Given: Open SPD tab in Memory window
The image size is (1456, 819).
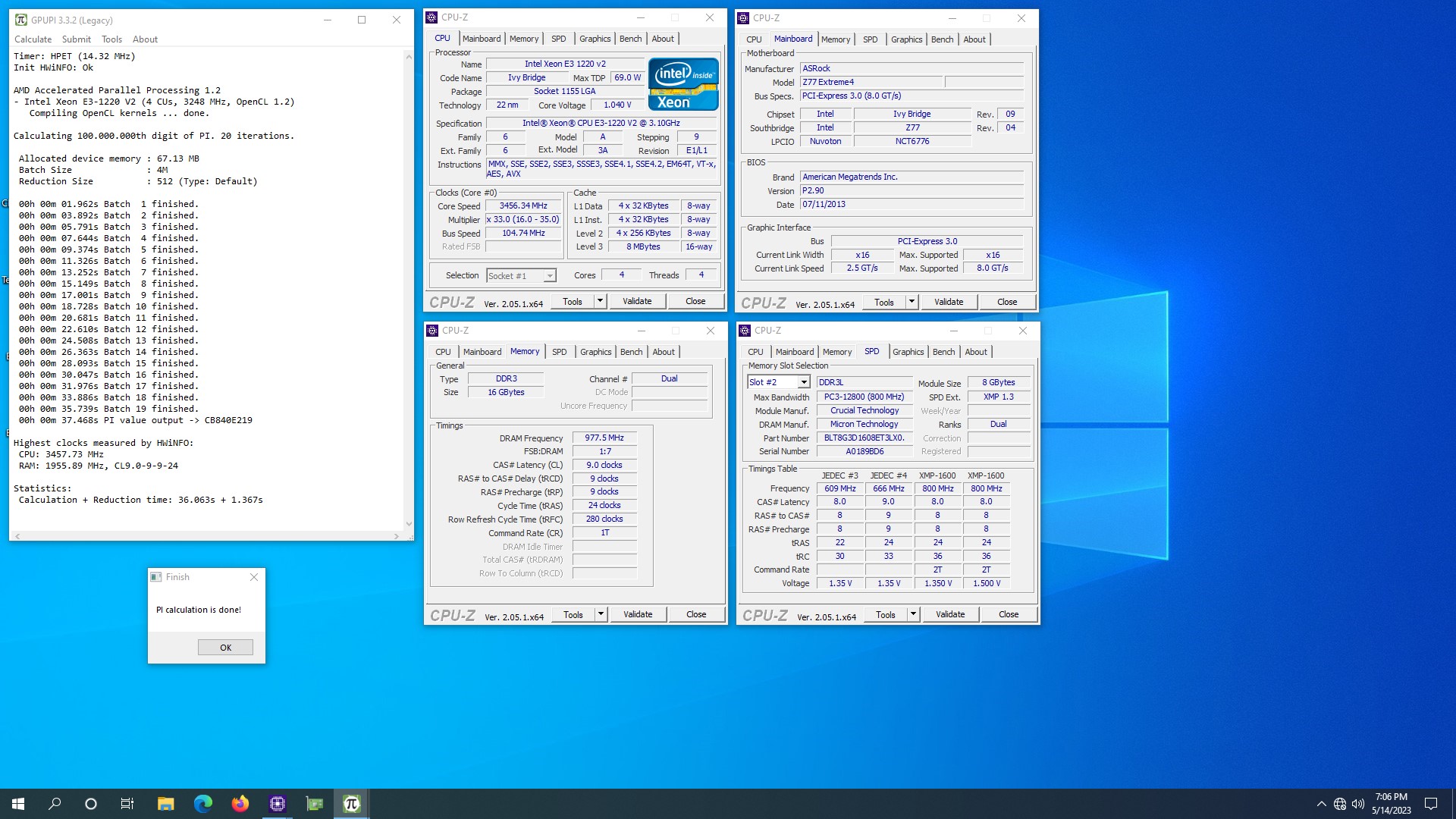Looking at the screenshot, I should [559, 352].
